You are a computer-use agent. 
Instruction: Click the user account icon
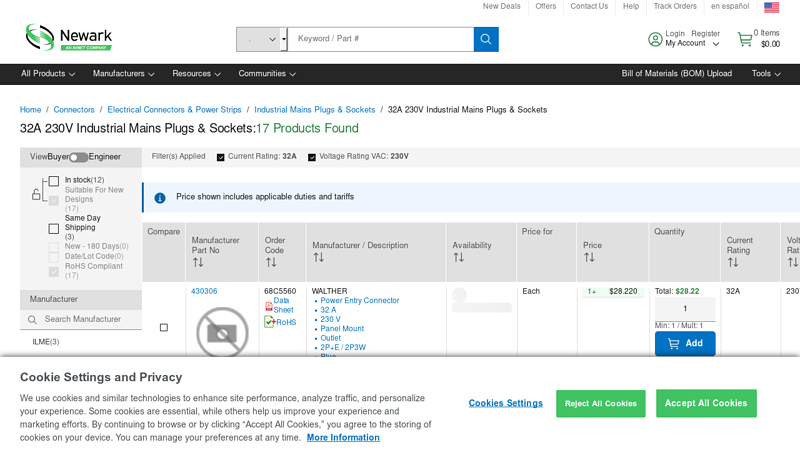pyautogui.click(x=655, y=39)
